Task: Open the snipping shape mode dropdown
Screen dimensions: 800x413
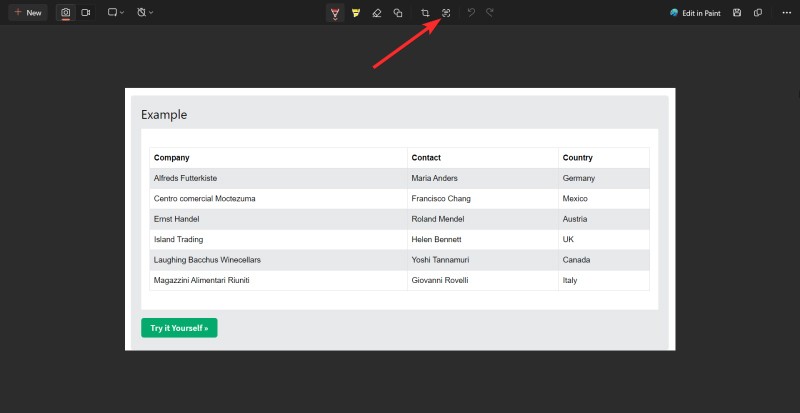Action: [115, 13]
